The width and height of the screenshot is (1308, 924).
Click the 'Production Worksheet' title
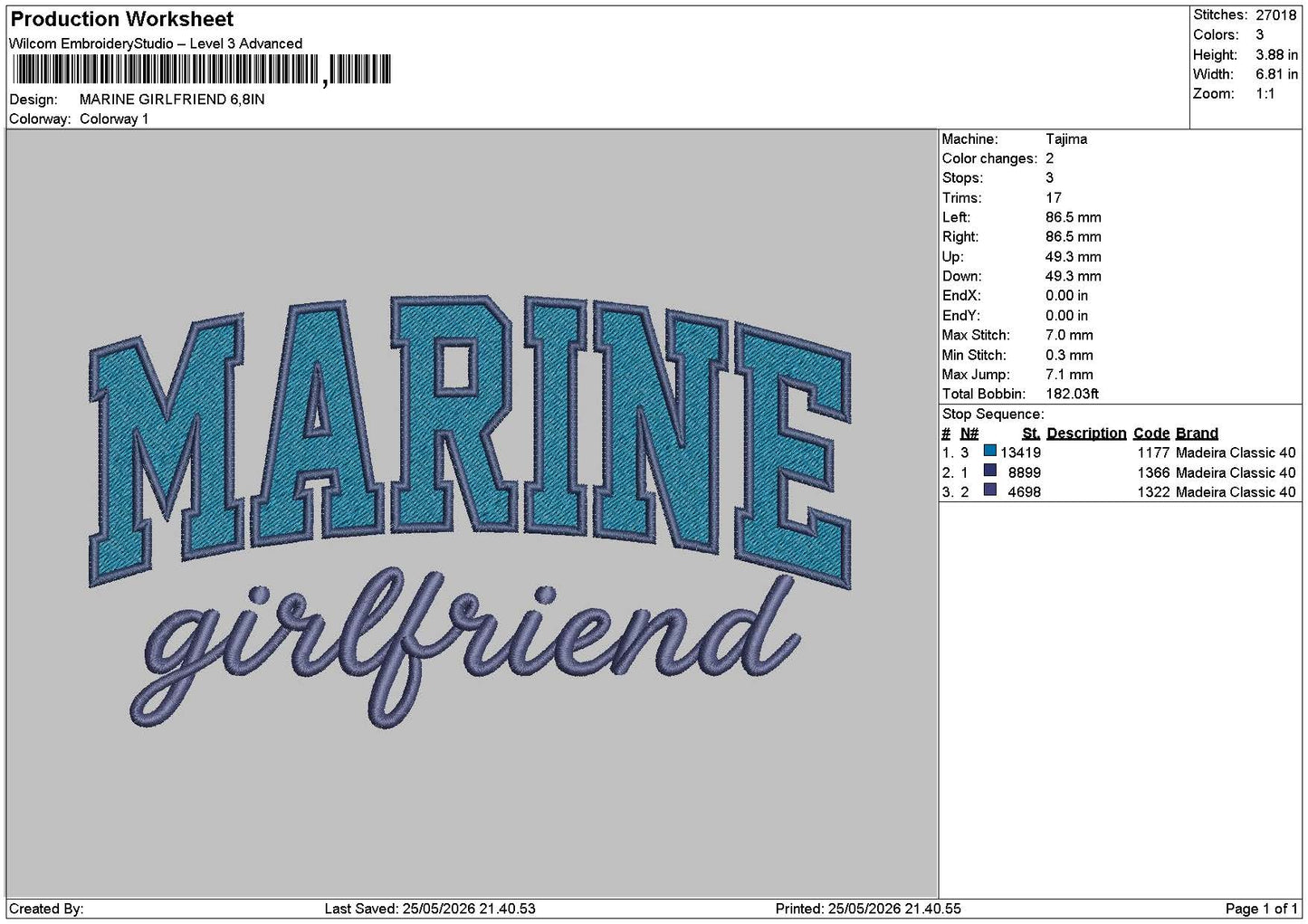pyautogui.click(x=122, y=19)
